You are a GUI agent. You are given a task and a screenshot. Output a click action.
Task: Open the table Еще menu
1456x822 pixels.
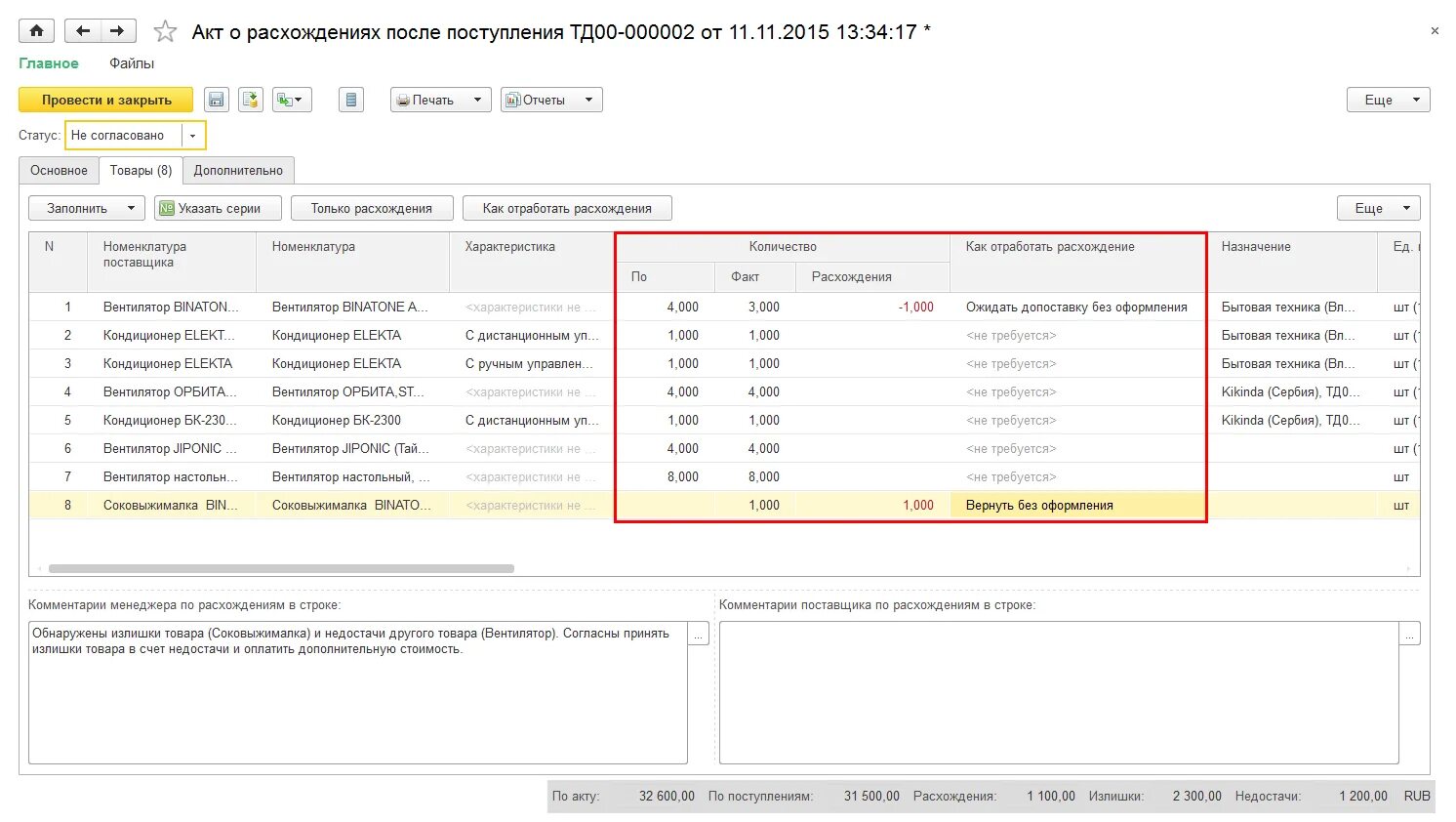pyautogui.click(x=1379, y=208)
